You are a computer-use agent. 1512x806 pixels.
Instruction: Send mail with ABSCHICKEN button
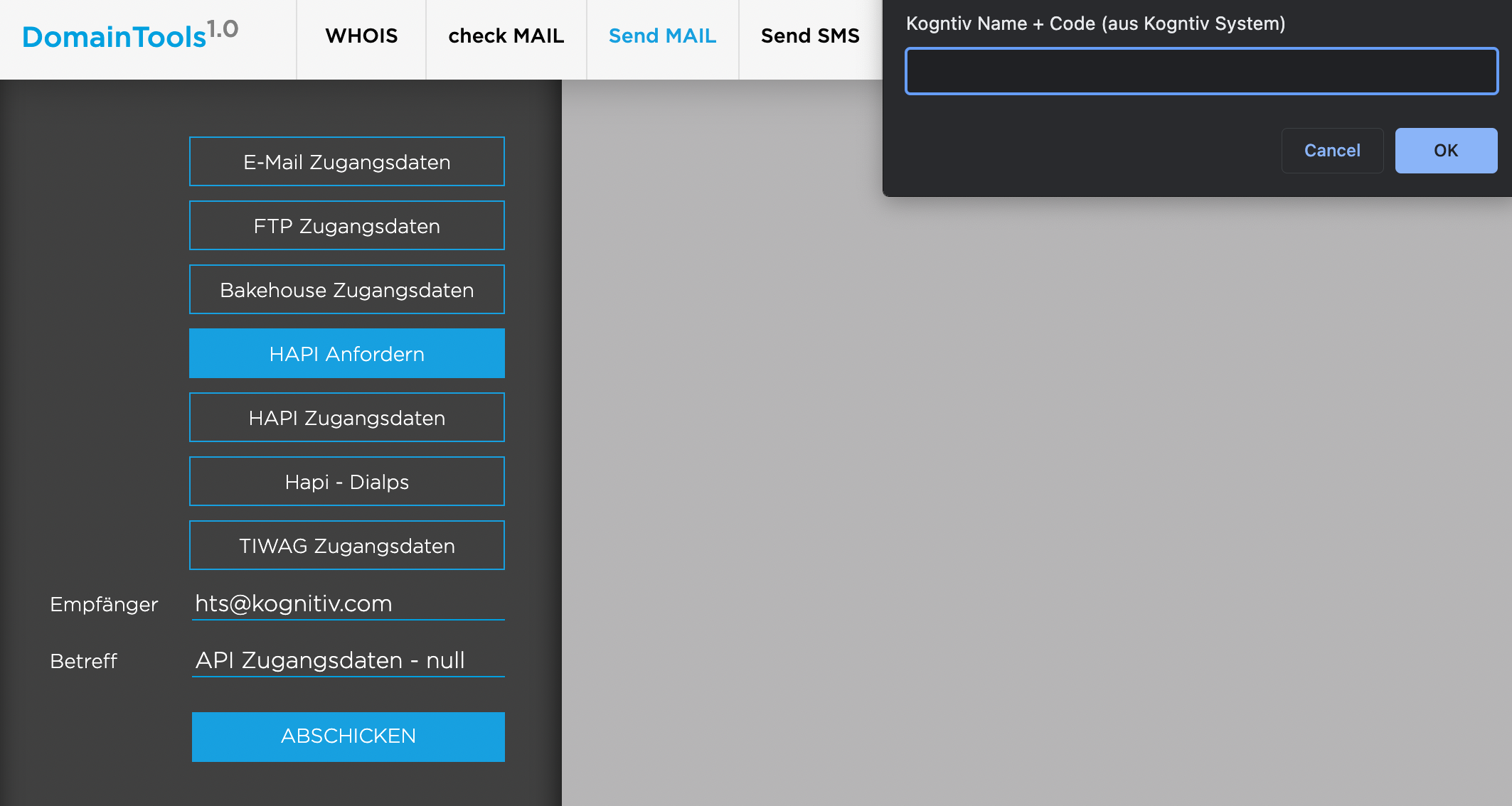pyautogui.click(x=348, y=736)
